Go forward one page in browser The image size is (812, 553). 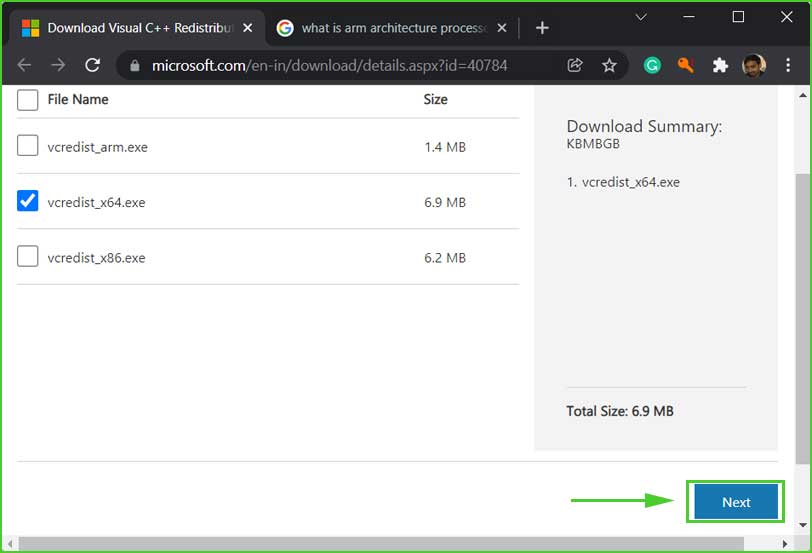coord(59,65)
